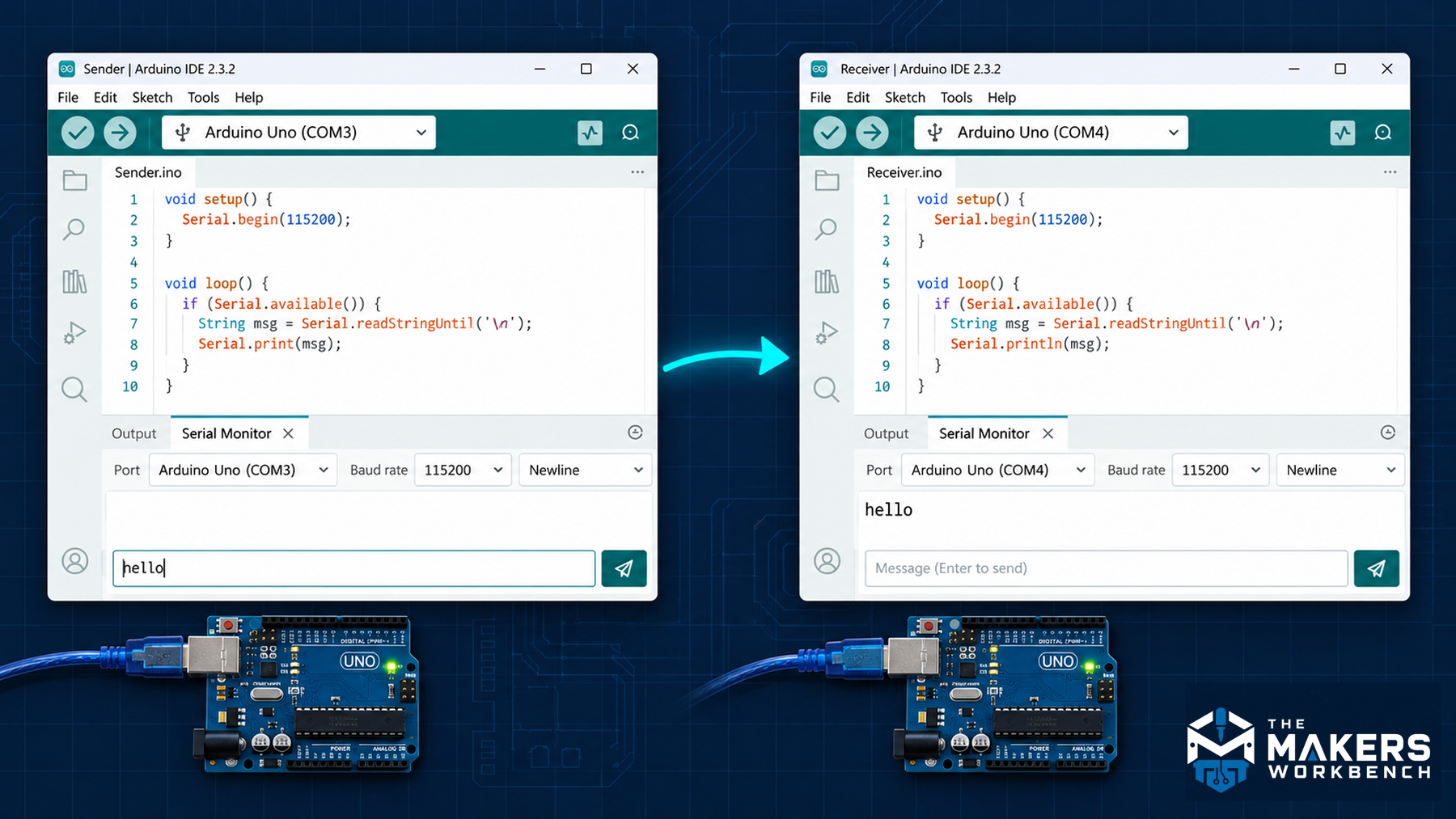The height and width of the screenshot is (819, 1456).
Task: Click account profile icon in Sender sidebar
Action: pyautogui.click(x=75, y=561)
